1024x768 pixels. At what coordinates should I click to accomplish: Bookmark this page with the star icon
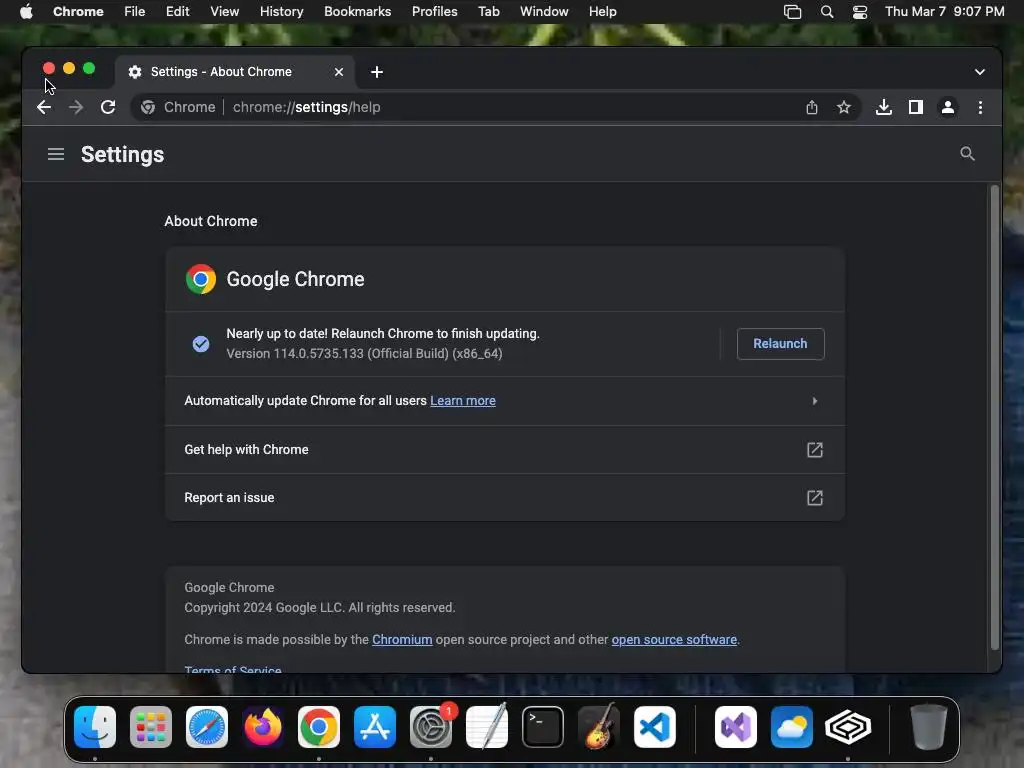click(844, 107)
